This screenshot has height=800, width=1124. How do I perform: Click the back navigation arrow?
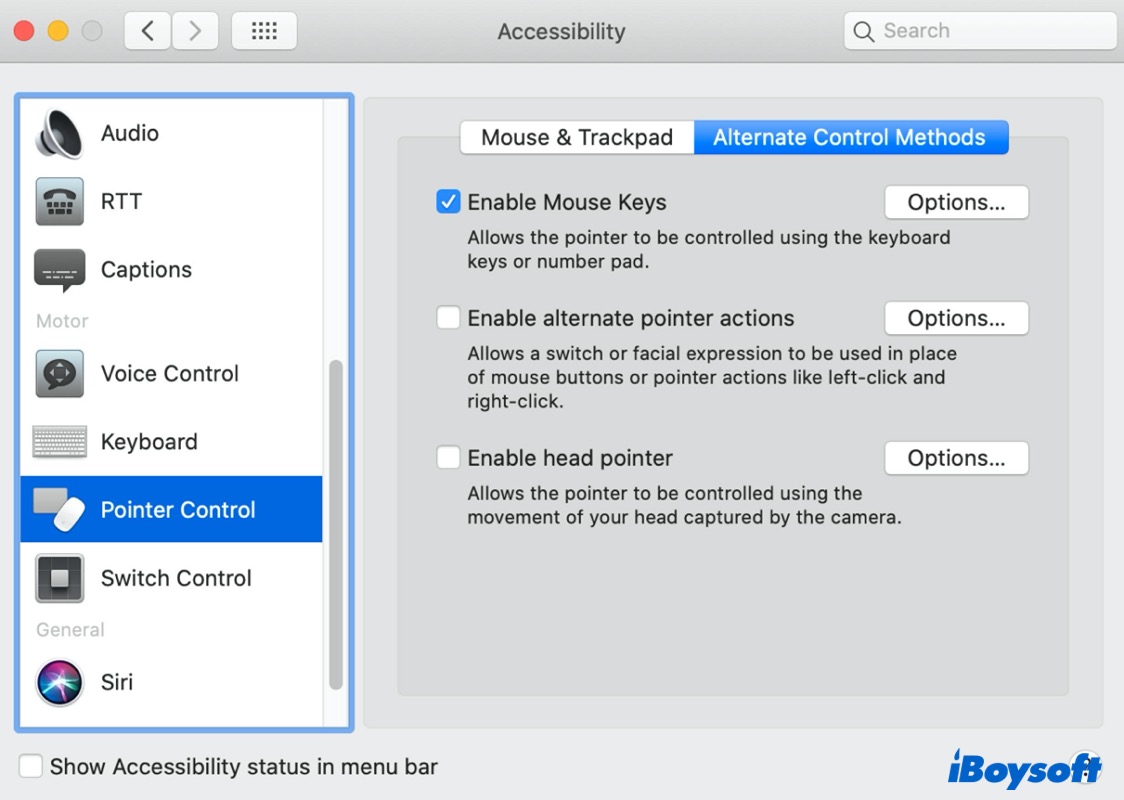point(147,31)
